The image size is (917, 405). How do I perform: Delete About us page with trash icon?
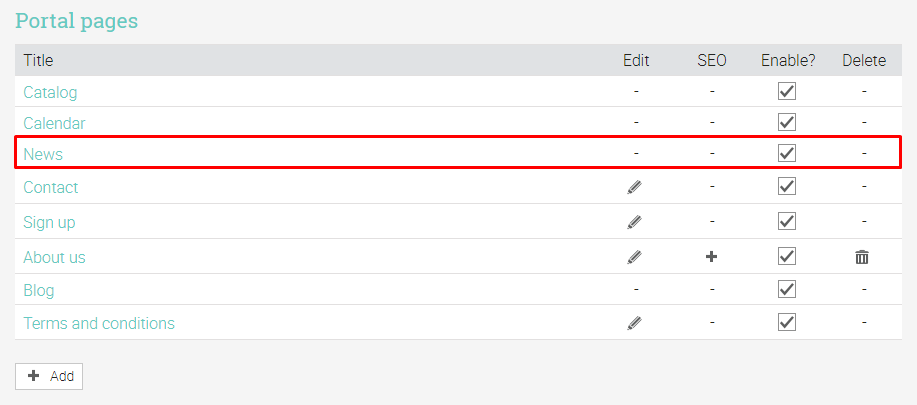coord(862,257)
